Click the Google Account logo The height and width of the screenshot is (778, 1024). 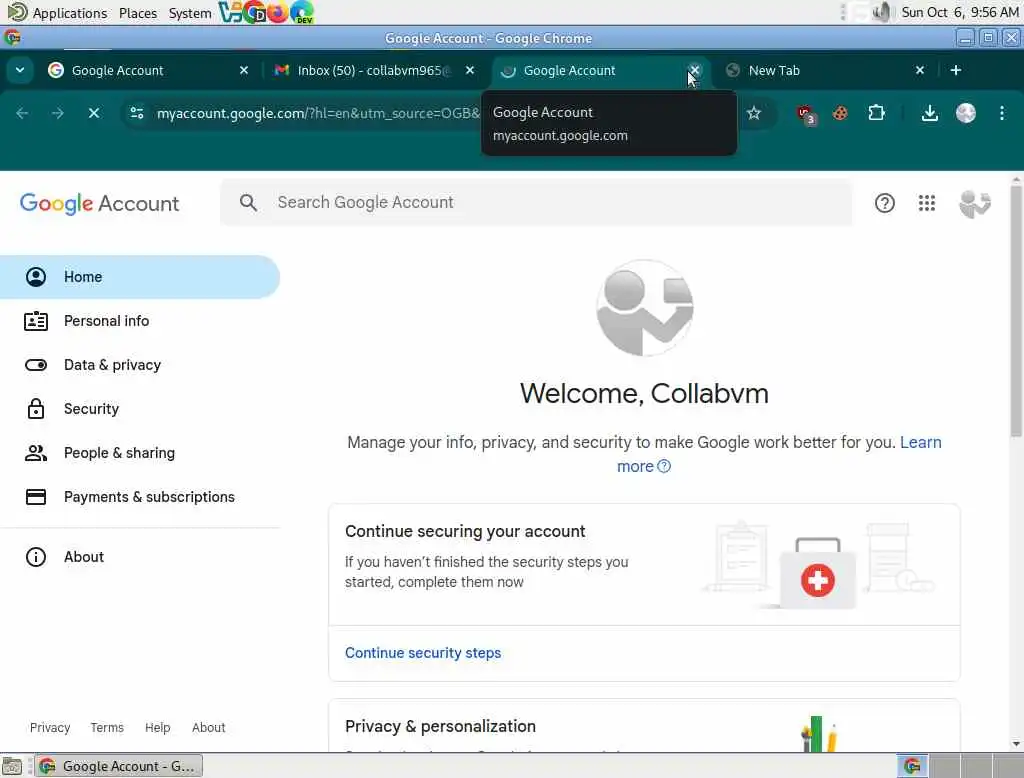99,203
